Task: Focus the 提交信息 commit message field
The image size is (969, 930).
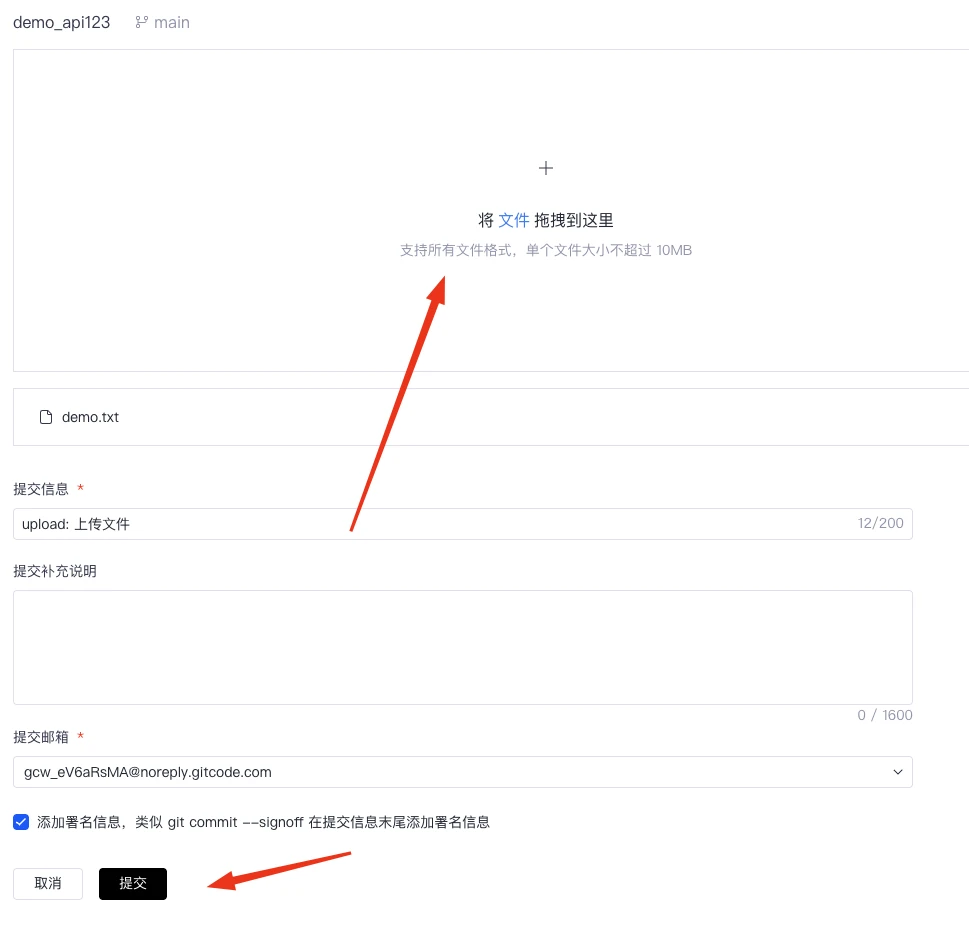Action: 430,524
